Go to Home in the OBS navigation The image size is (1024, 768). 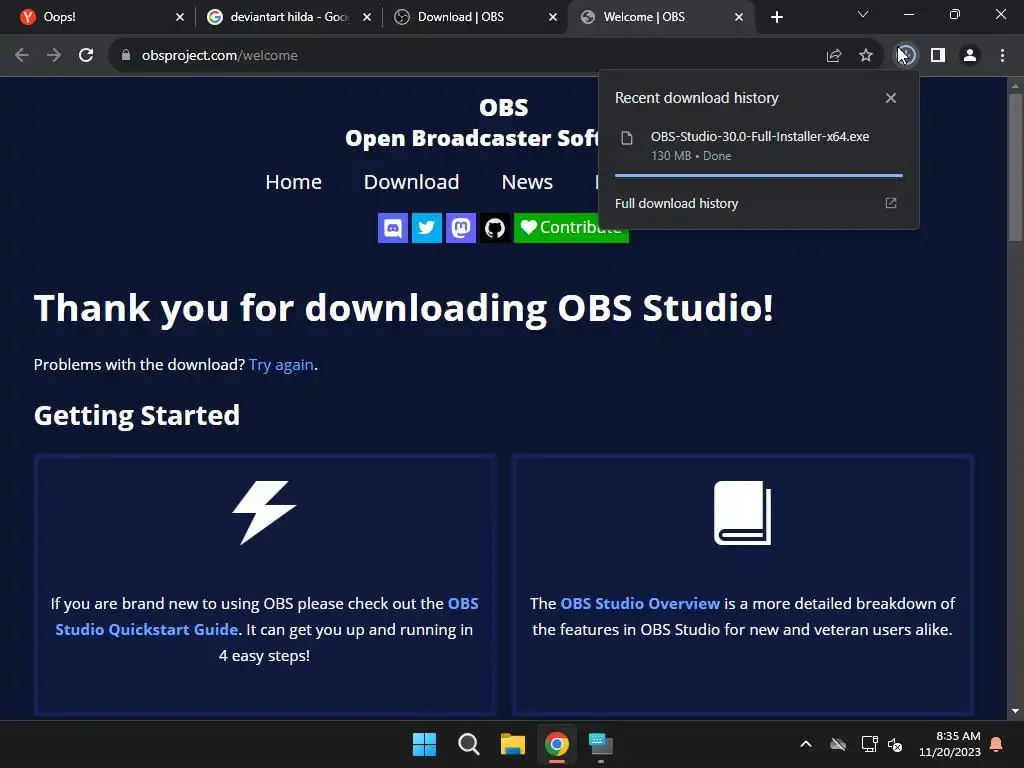(293, 182)
